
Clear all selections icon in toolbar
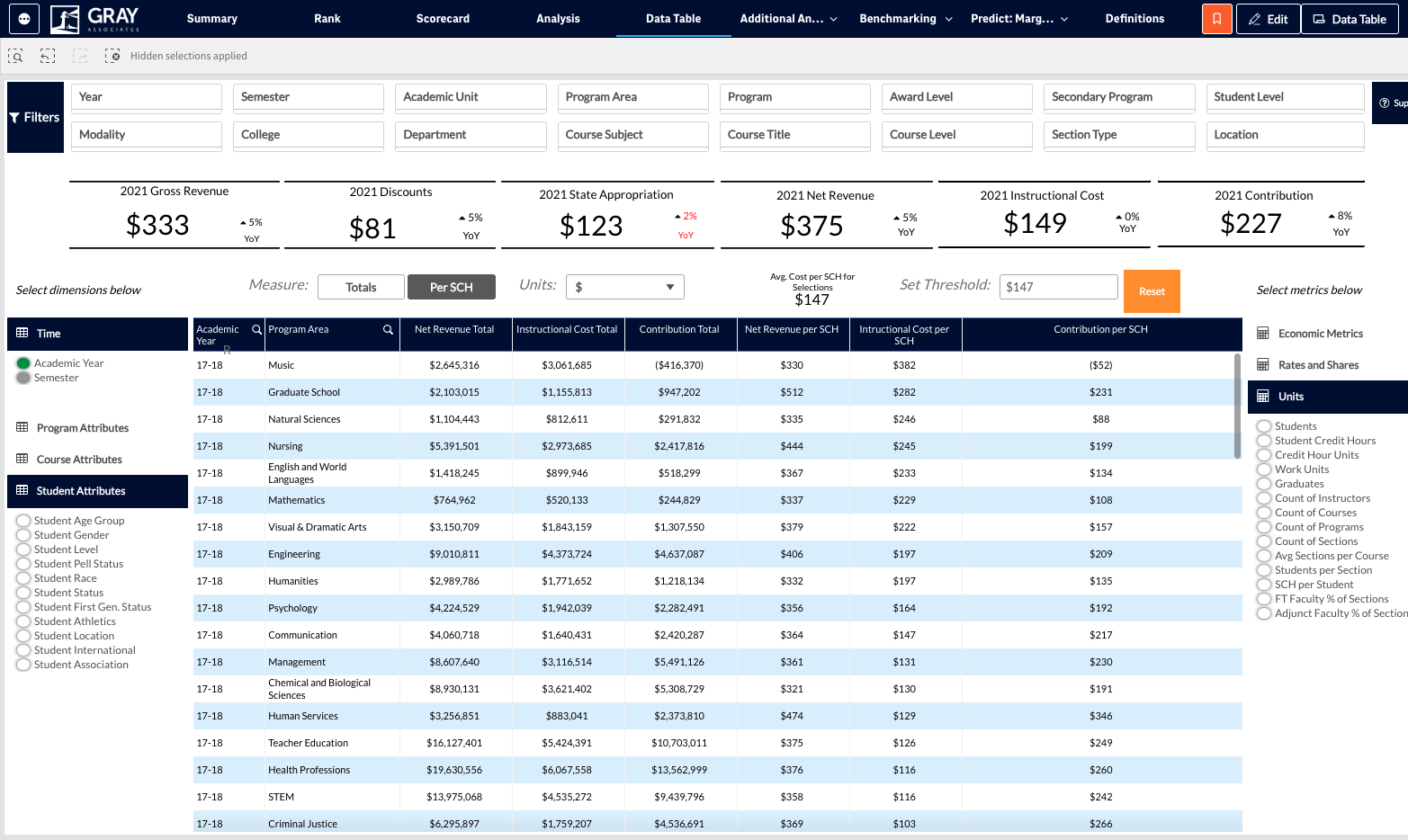(112, 56)
